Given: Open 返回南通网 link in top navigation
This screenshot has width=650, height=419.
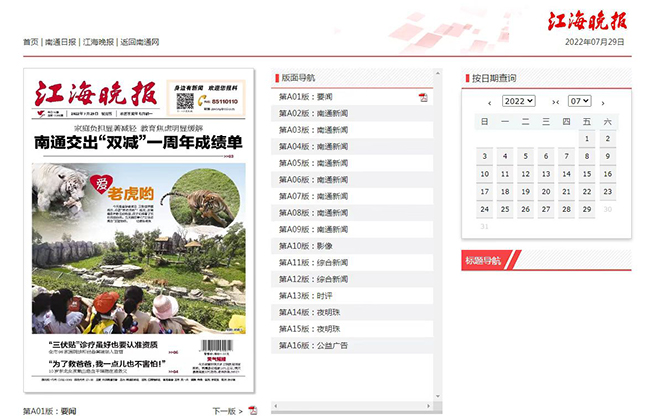Looking at the screenshot, I should click(x=139, y=42).
